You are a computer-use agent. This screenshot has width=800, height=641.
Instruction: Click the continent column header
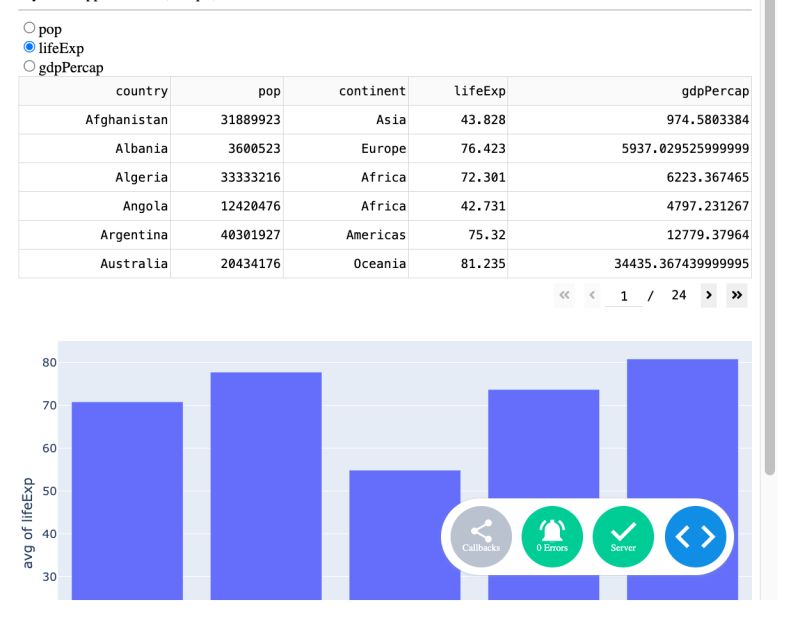click(x=346, y=91)
